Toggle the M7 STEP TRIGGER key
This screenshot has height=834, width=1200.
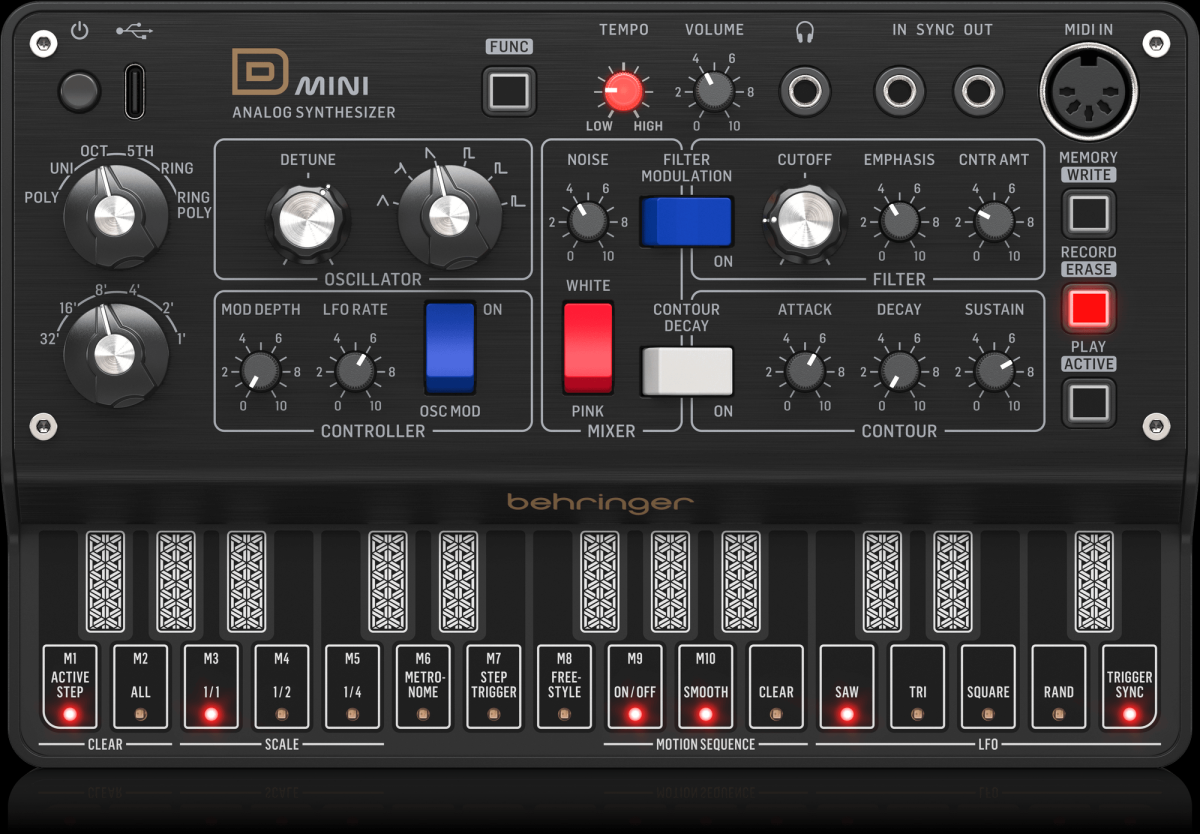click(x=494, y=686)
